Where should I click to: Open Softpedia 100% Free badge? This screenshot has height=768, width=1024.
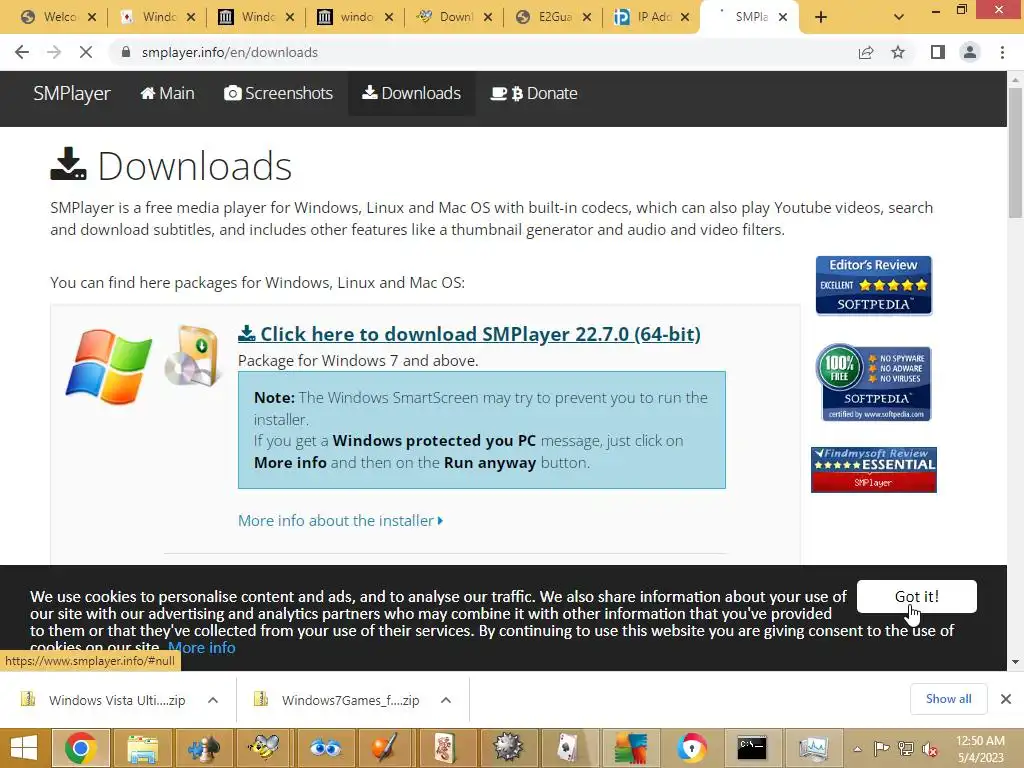874,383
